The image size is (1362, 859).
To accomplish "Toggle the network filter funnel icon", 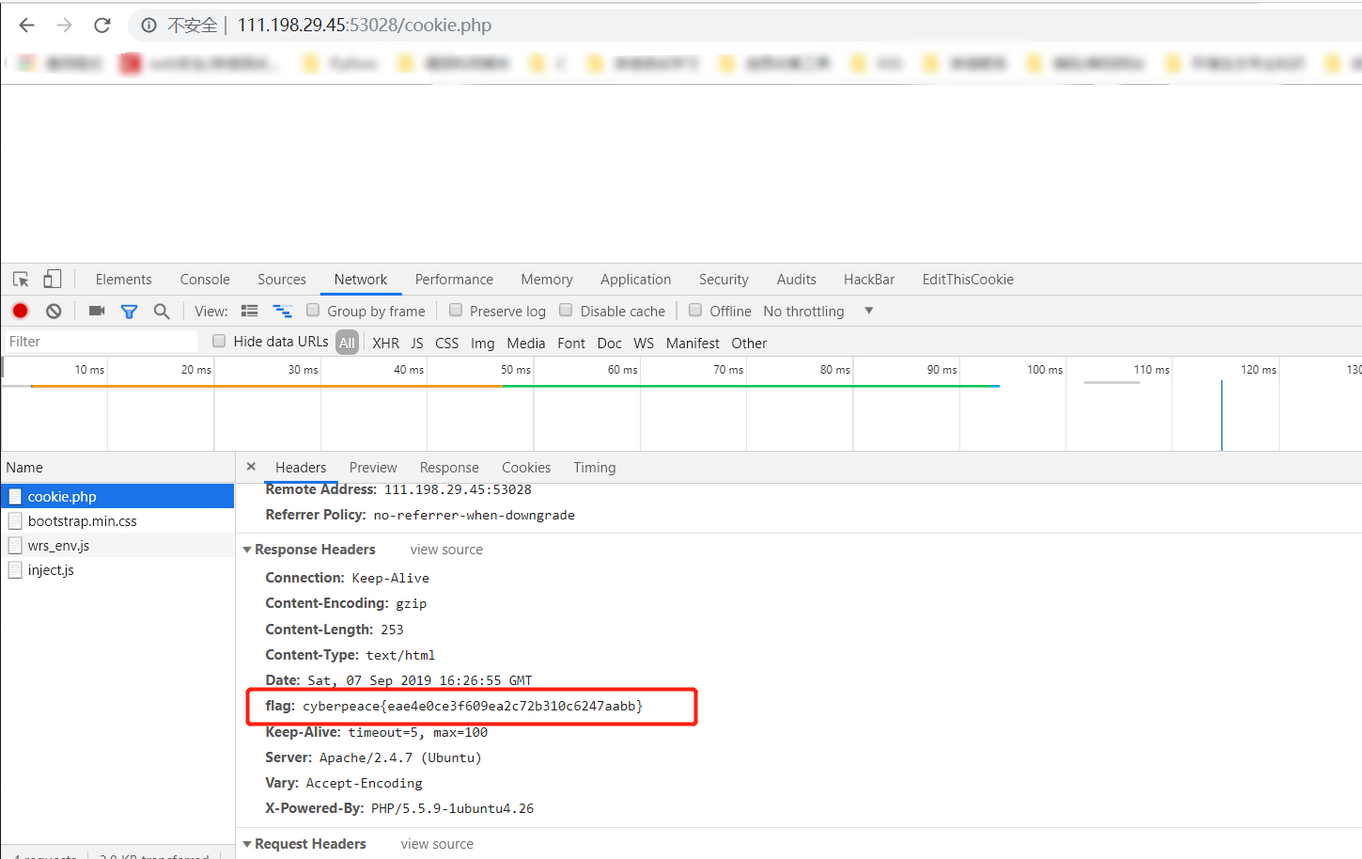I will pos(129,311).
